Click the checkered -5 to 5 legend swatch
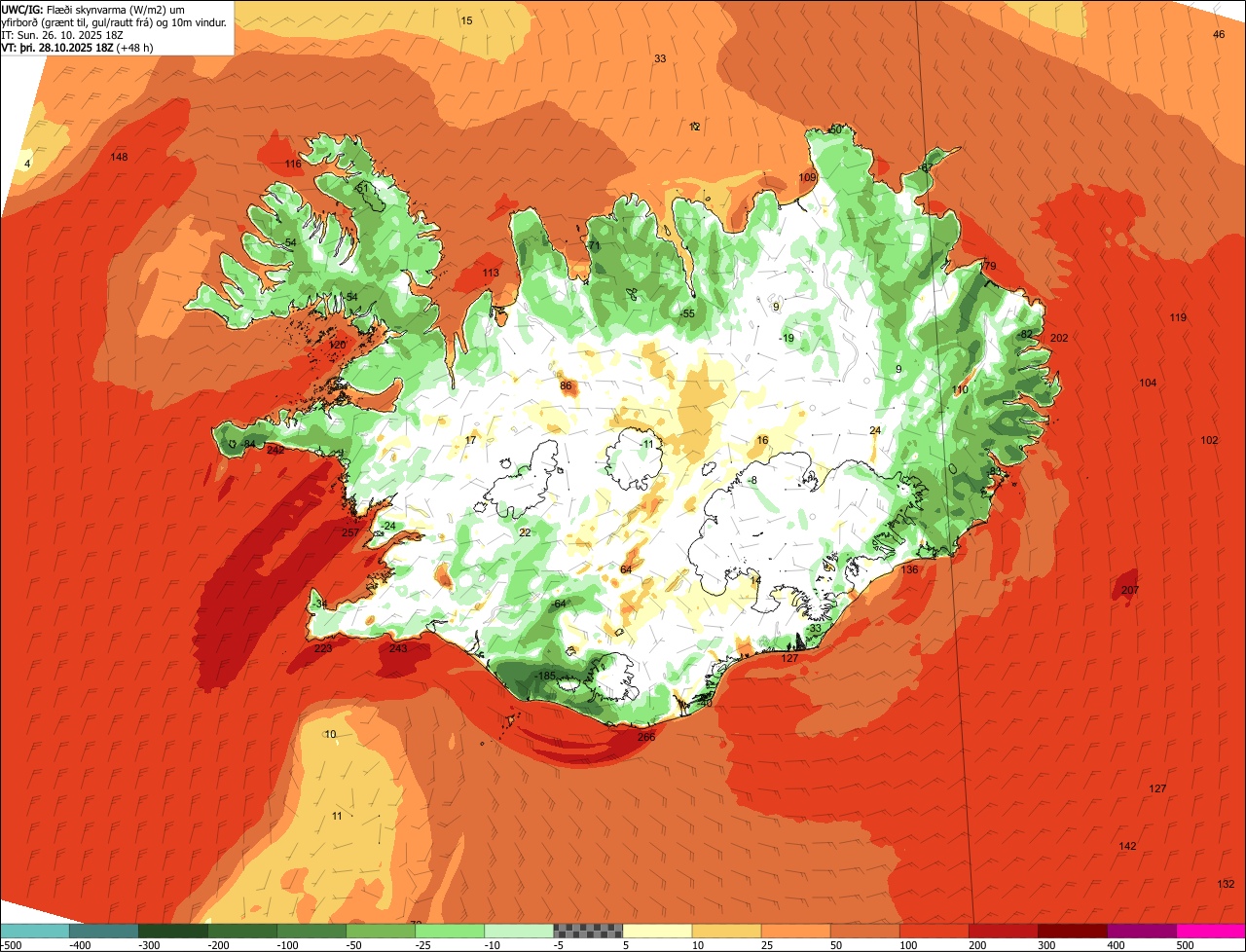 (x=588, y=931)
